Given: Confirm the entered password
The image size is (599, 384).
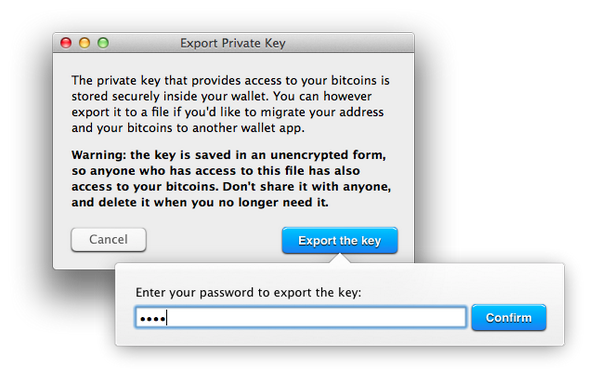Looking at the screenshot, I should click(508, 318).
